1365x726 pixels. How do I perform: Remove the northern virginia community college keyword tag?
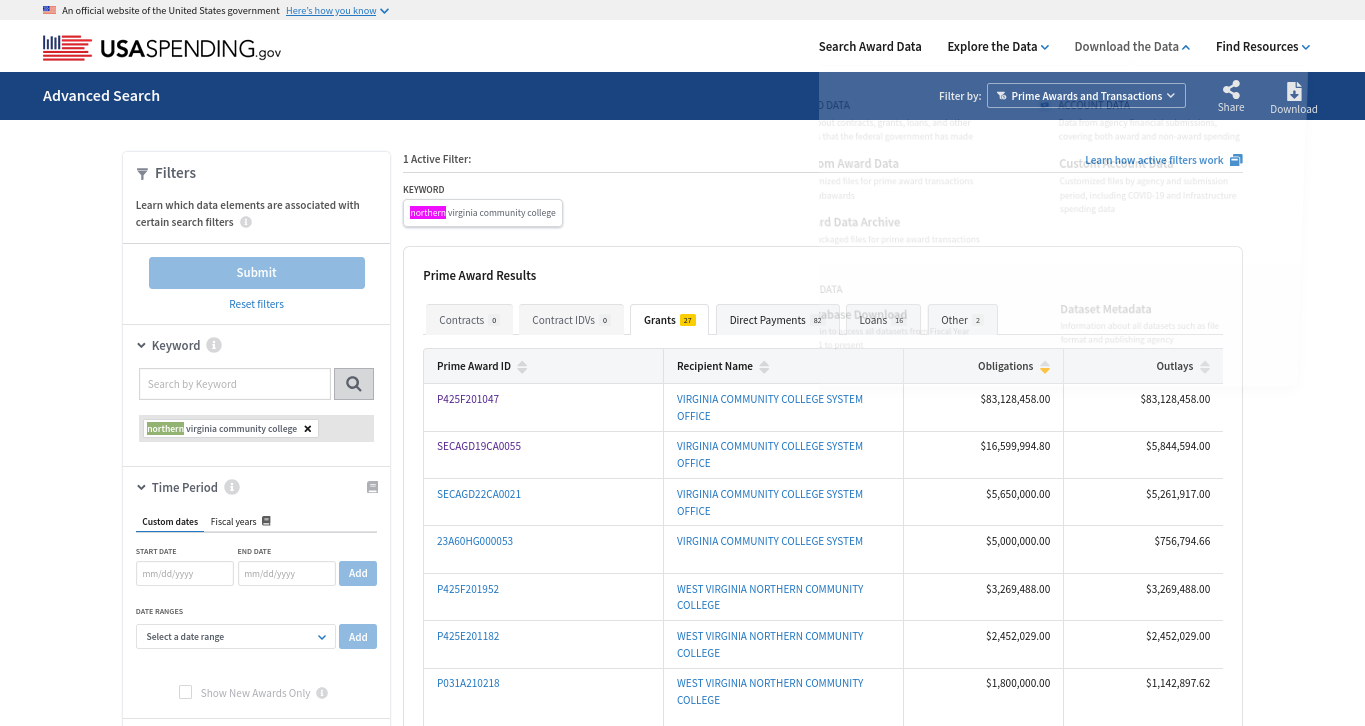[308, 429]
